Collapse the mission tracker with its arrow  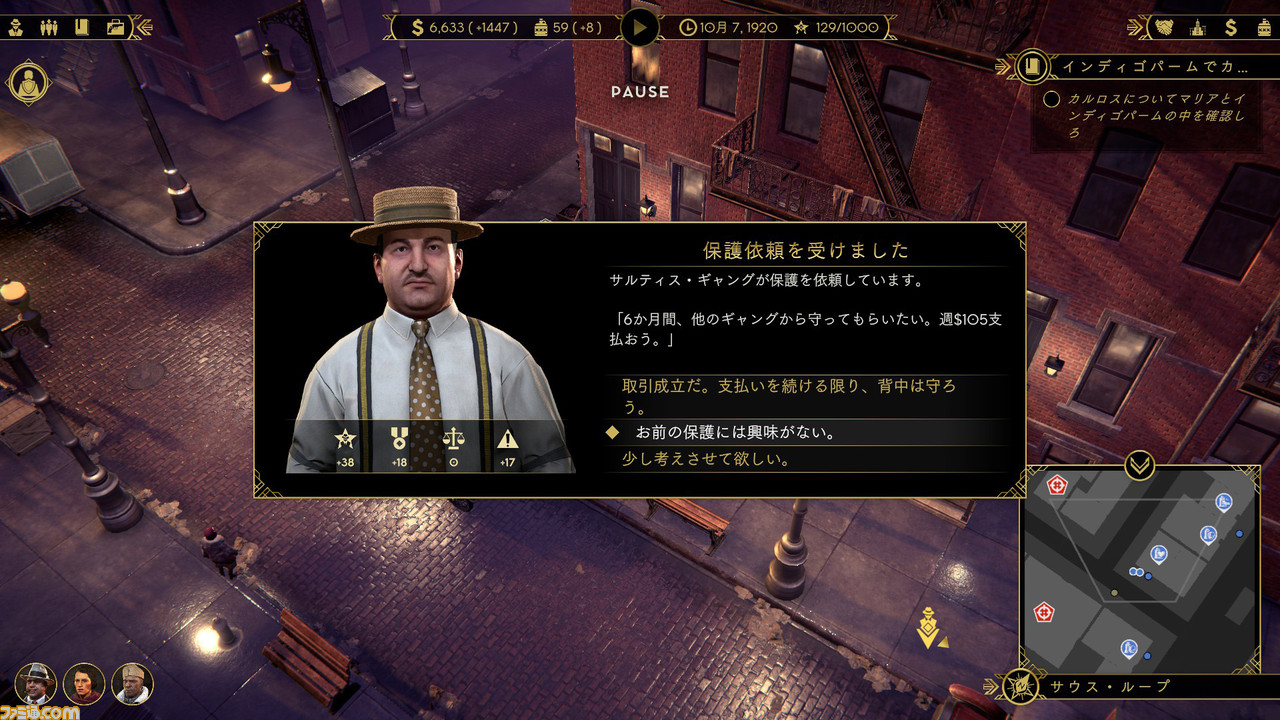[x=1004, y=68]
